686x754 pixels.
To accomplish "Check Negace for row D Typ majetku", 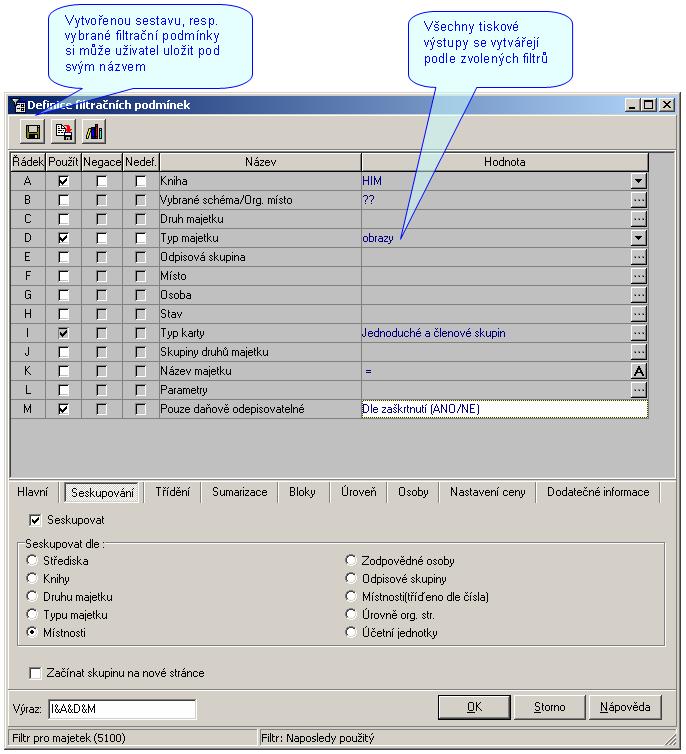I will 101,238.
